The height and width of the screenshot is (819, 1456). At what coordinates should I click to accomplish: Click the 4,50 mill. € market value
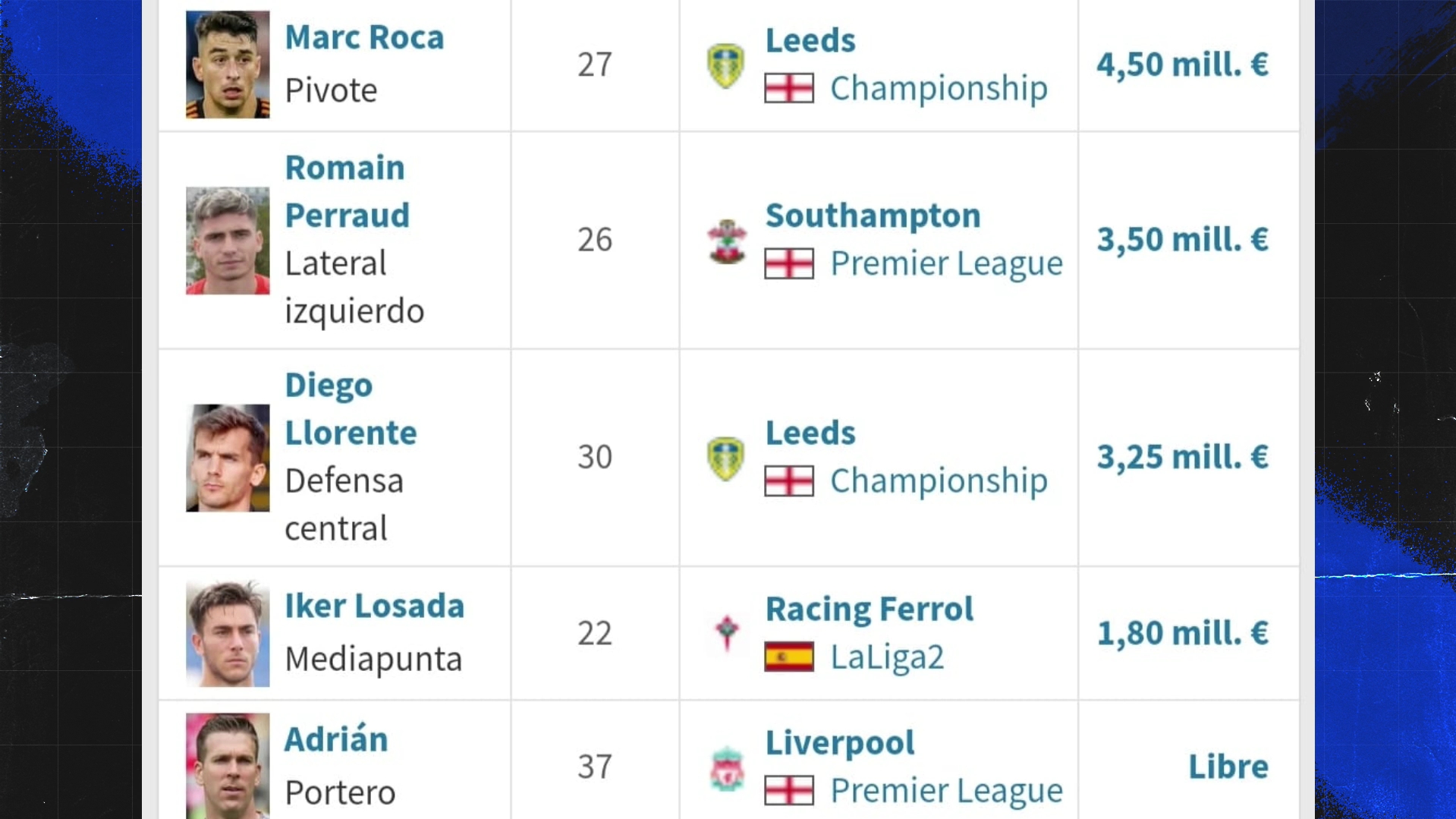1181,65
